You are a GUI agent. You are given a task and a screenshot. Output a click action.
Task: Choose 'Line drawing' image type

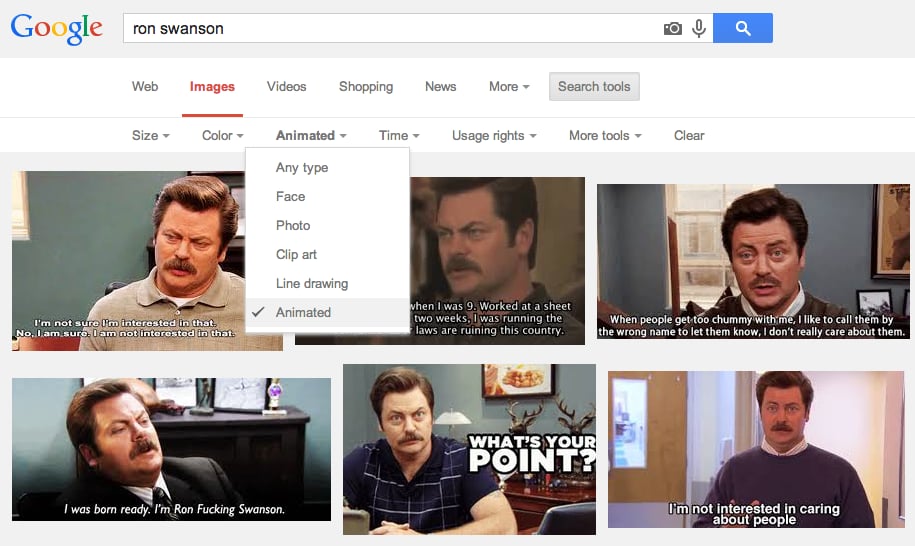coord(327,284)
